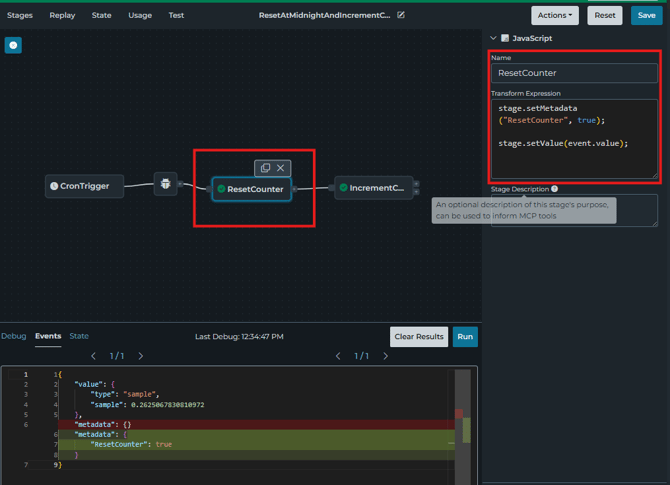Go to previous input event arrow on left

point(94,356)
